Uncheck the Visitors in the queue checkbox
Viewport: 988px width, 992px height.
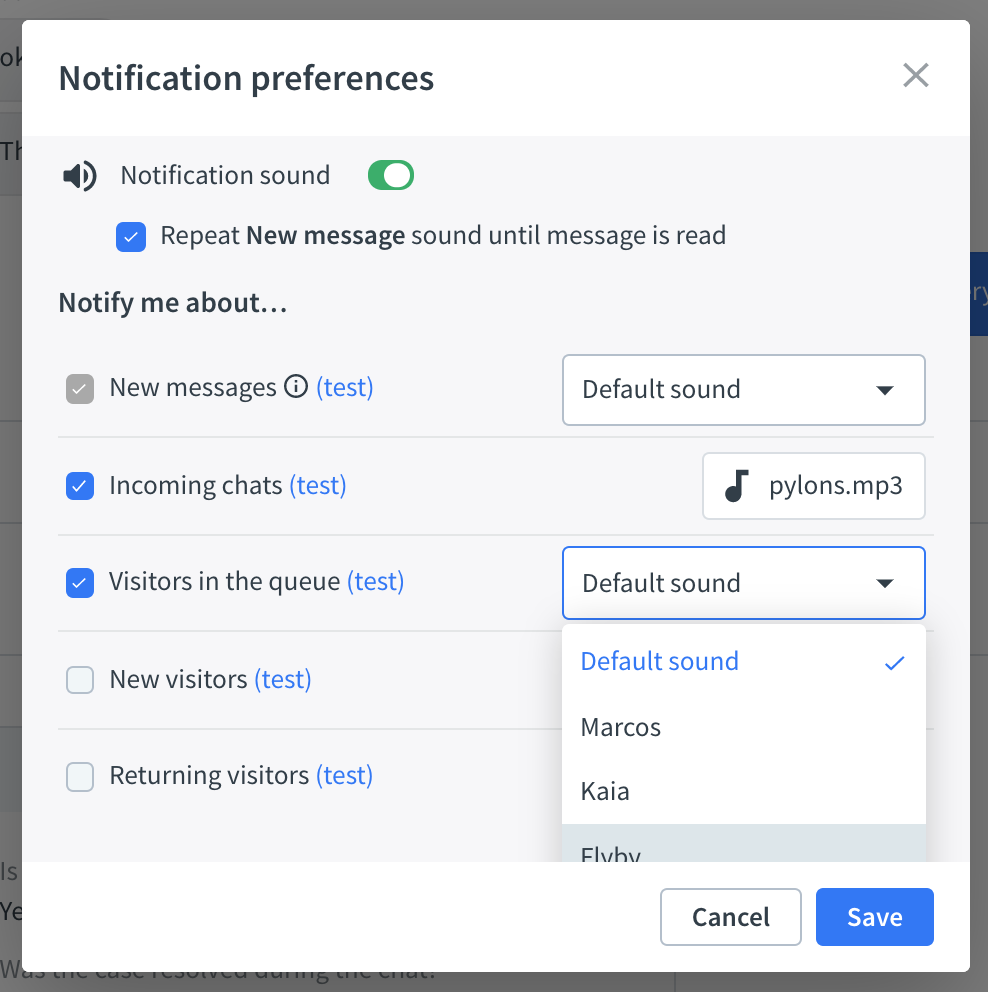[x=79, y=582]
